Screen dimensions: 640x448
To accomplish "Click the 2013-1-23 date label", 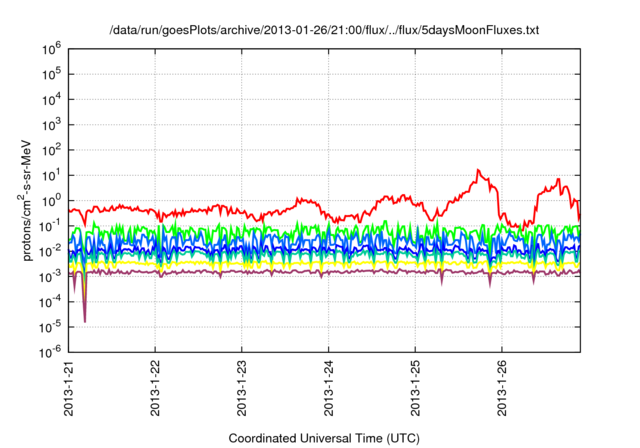I will (x=242, y=388).
